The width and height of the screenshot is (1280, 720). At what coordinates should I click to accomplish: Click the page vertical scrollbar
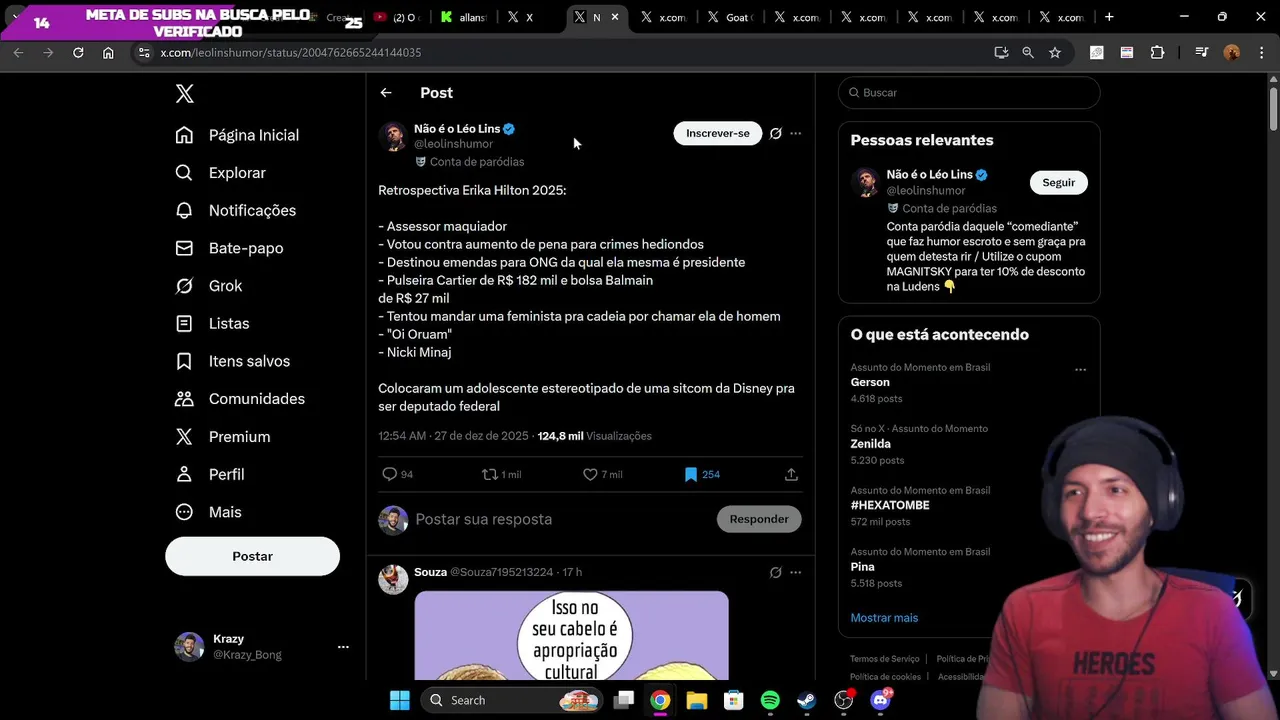1273,108
